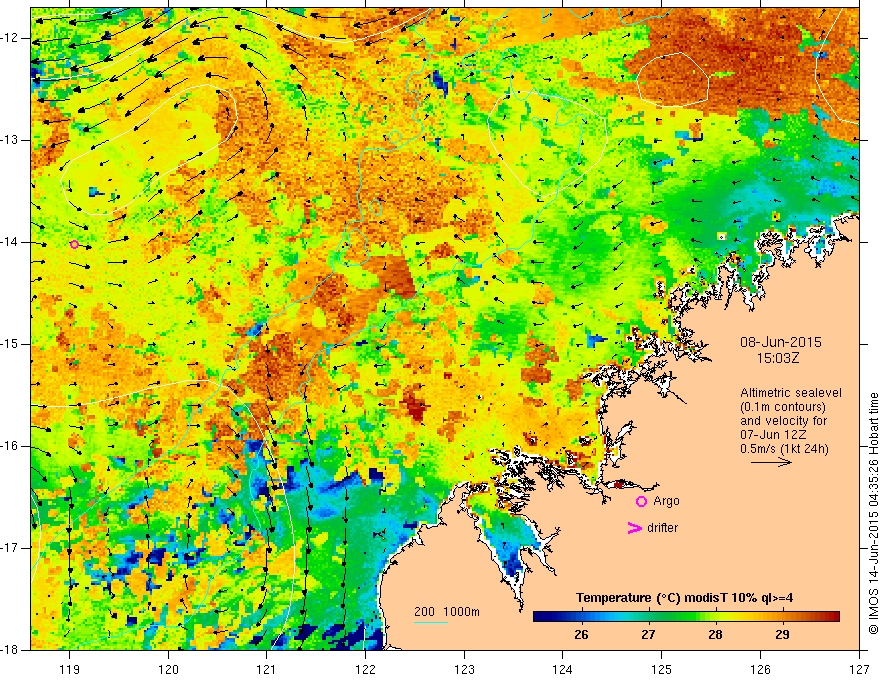Click the Argo float marker near 119°E, 14°S
The image size is (880, 680).
[74, 244]
